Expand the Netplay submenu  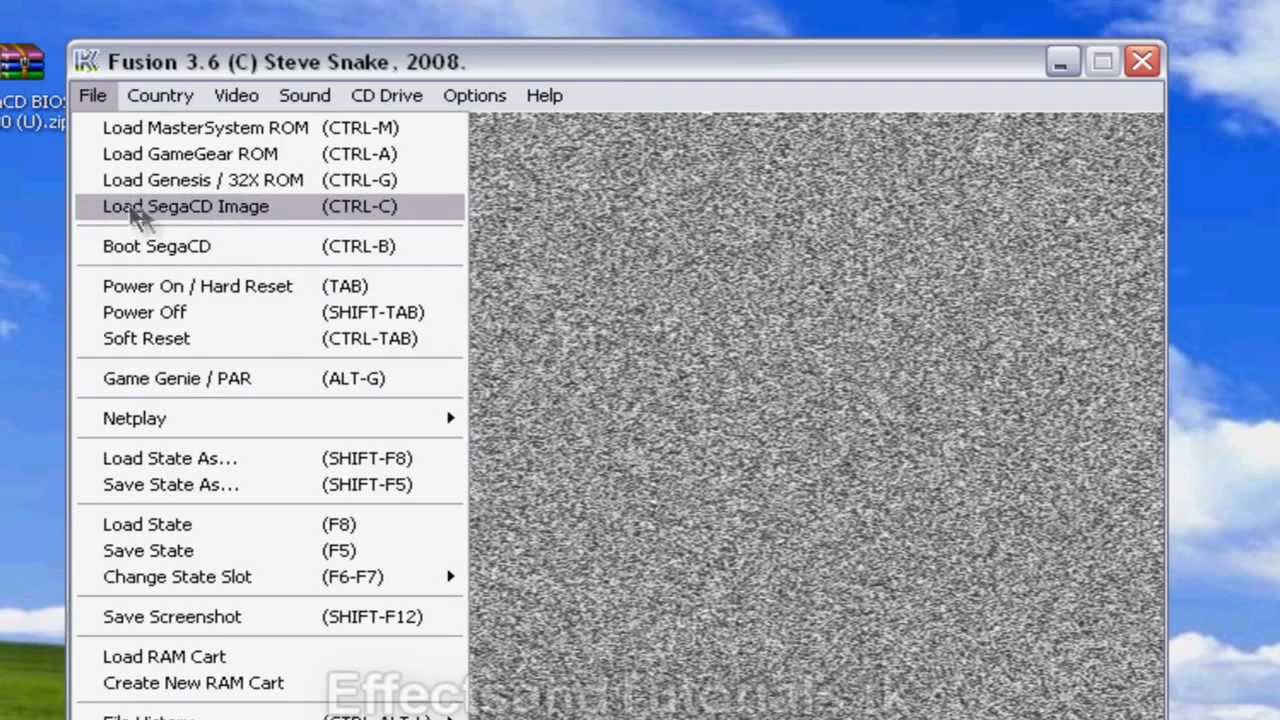coord(270,418)
